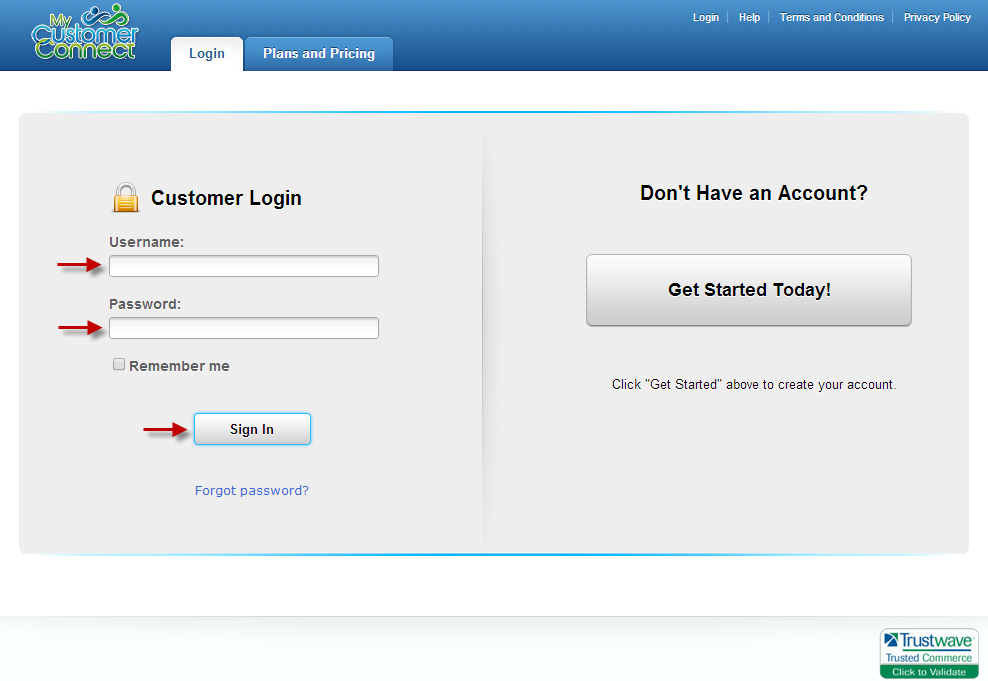The image size is (988, 681).
Task: Focus the Password input field
Action: [x=244, y=328]
